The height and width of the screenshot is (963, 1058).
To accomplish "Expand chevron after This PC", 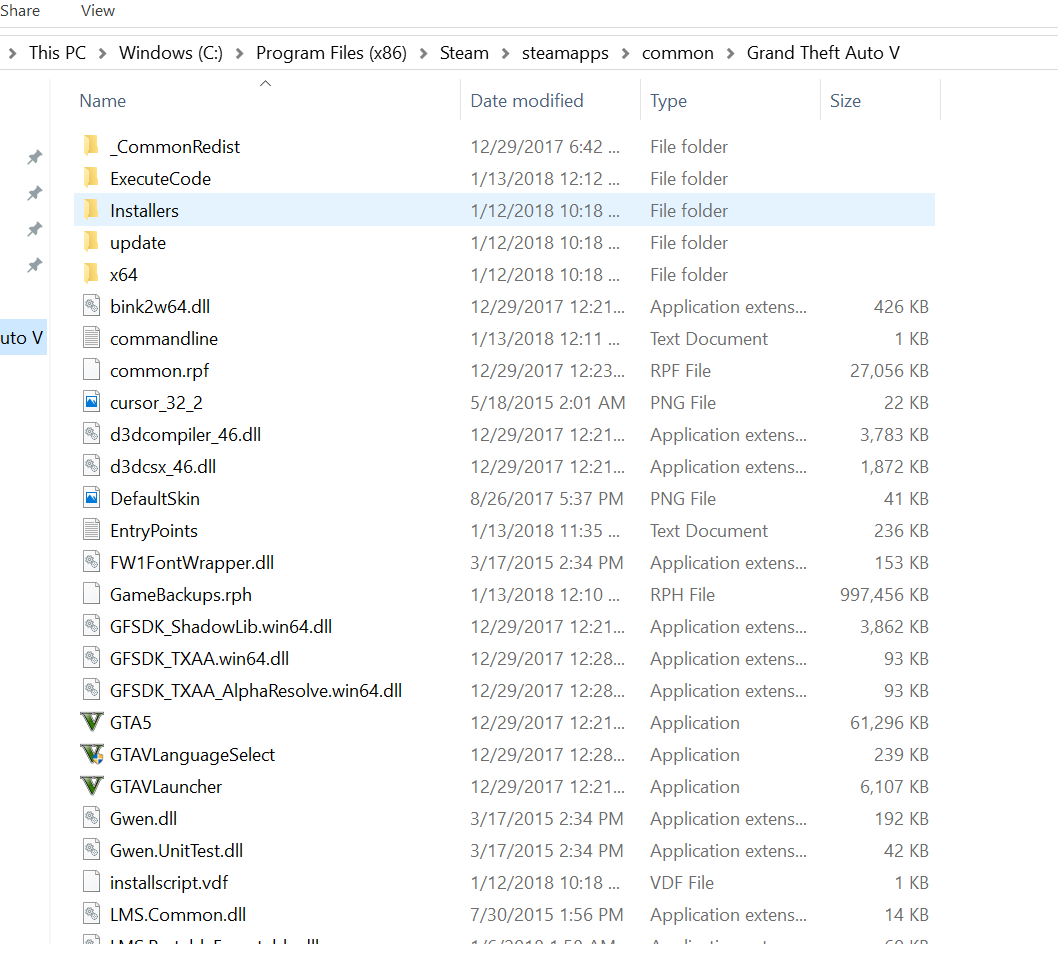I will [x=103, y=53].
